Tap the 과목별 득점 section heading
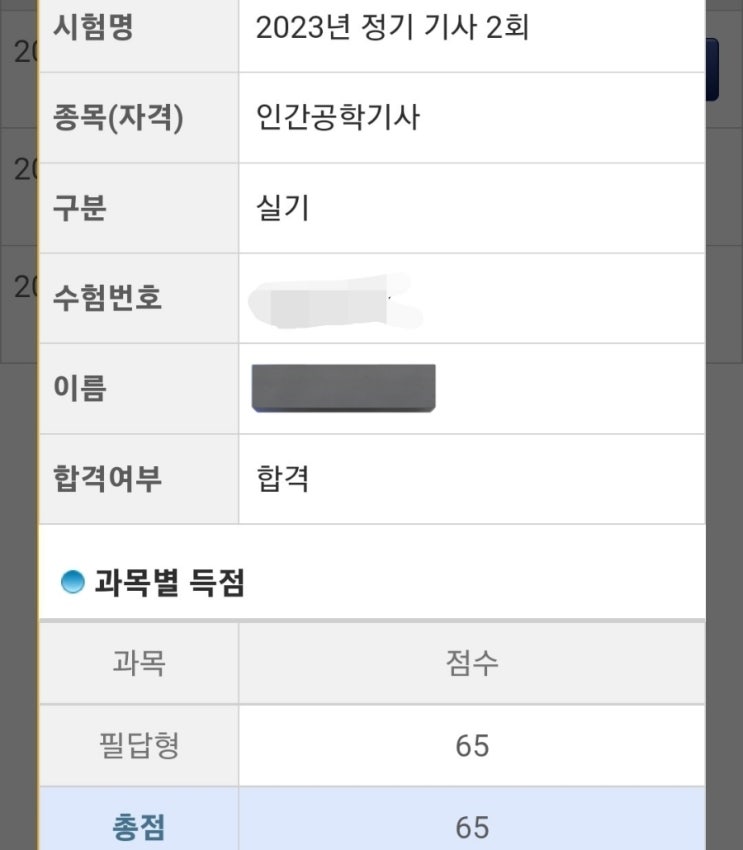743x850 pixels. (x=169, y=583)
